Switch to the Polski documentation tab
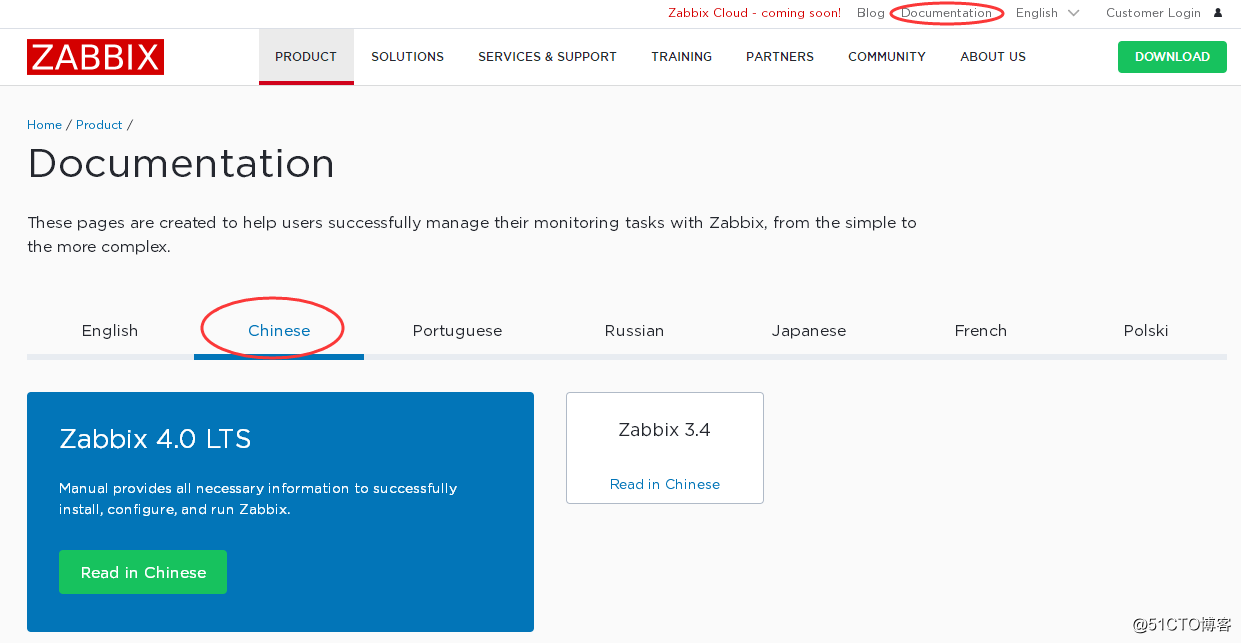The image size is (1241, 643). pyautogui.click(x=1146, y=331)
